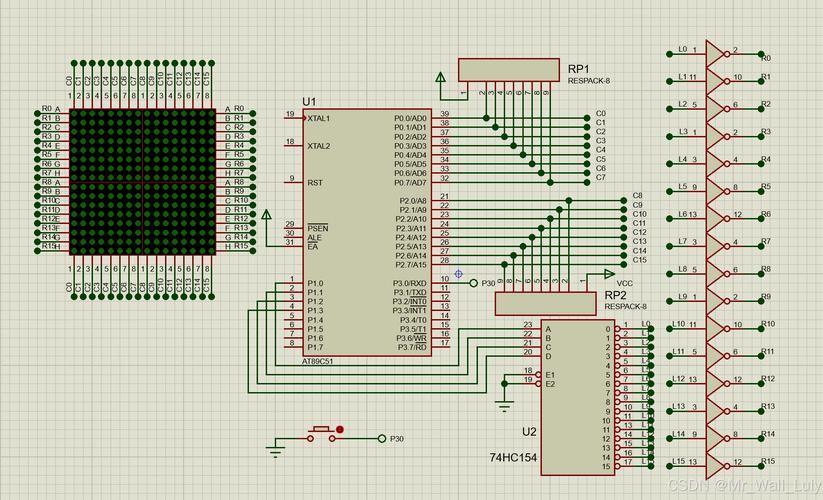
Task: Select the inverter with L13 input
Action: pyautogui.click(x=717, y=411)
